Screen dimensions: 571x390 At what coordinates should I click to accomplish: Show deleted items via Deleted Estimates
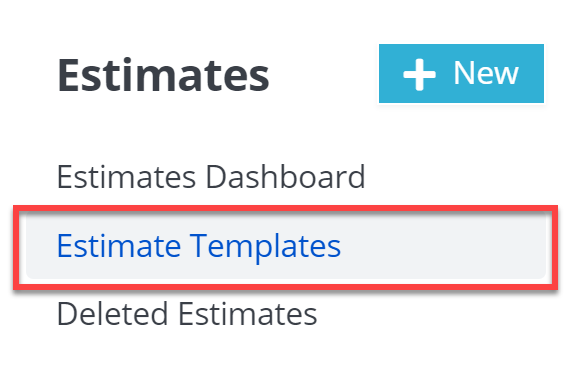click(x=187, y=314)
